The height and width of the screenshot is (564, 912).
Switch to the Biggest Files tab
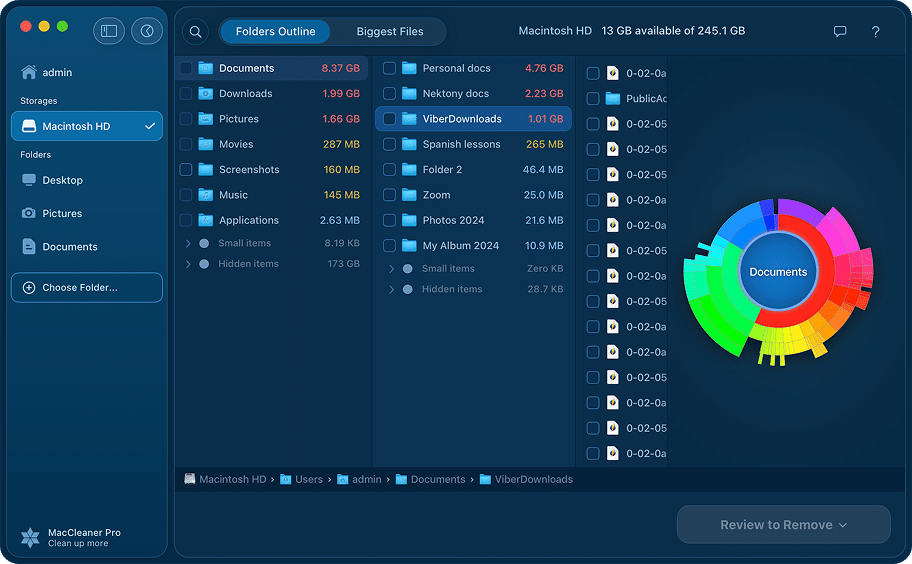(x=390, y=32)
